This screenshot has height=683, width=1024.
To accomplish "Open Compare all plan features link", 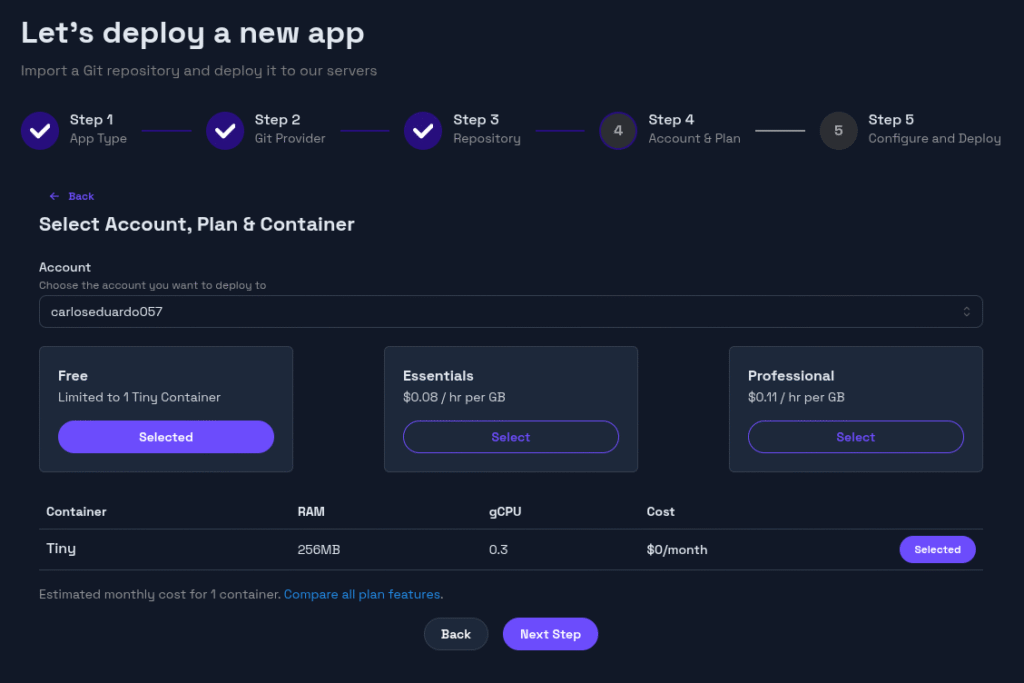I will [x=362, y=594].
